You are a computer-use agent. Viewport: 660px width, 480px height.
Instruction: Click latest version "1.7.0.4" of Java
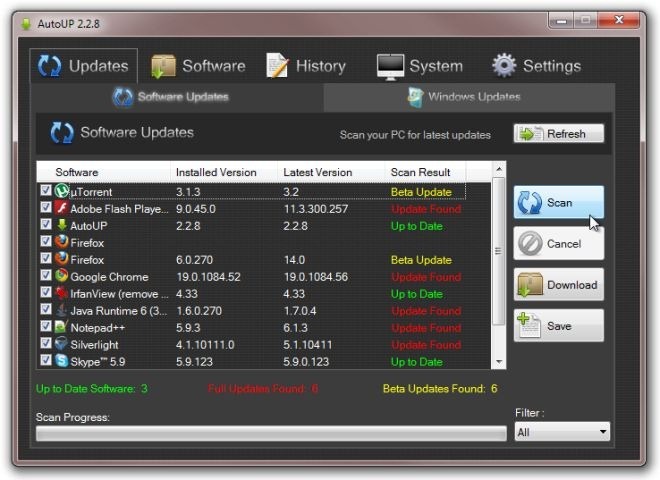(299, 311)
